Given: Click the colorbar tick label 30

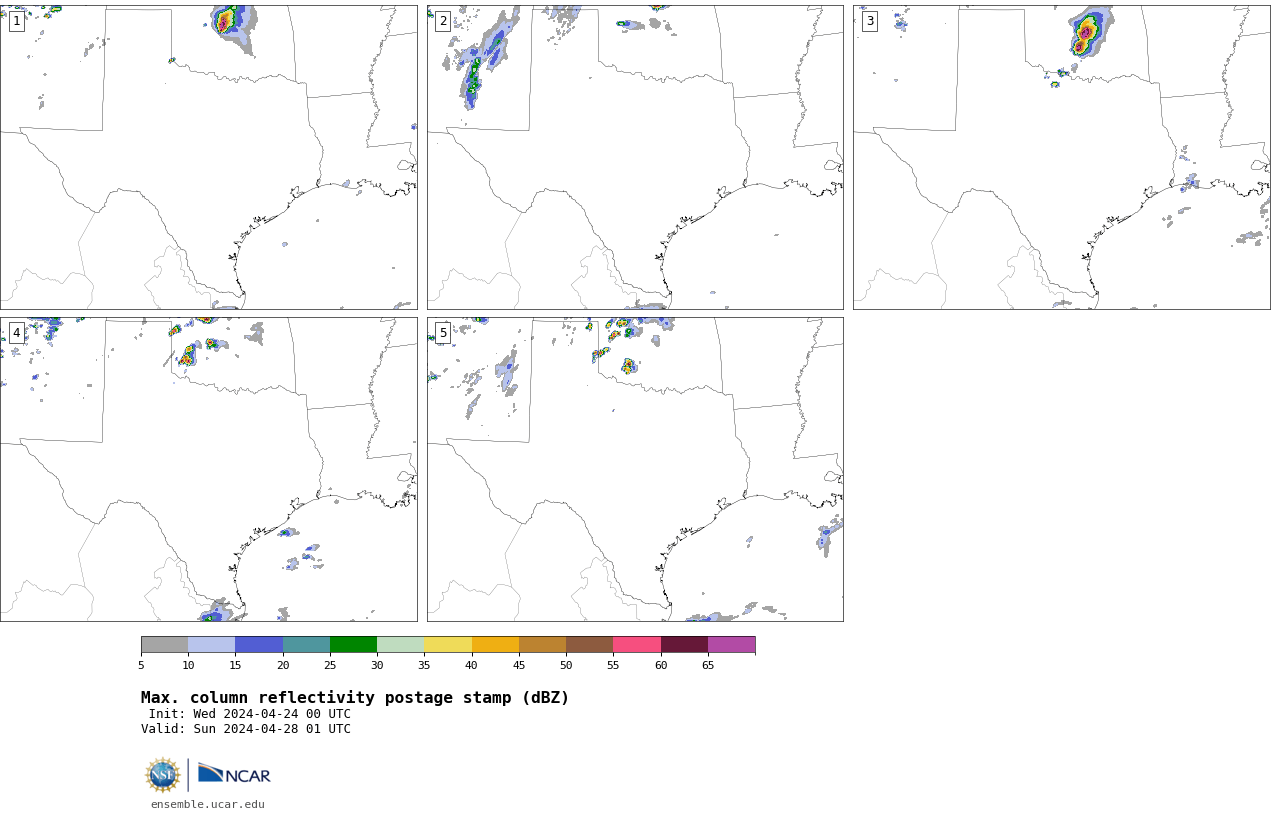Looking at the screenshot, I should coord(377,665).
